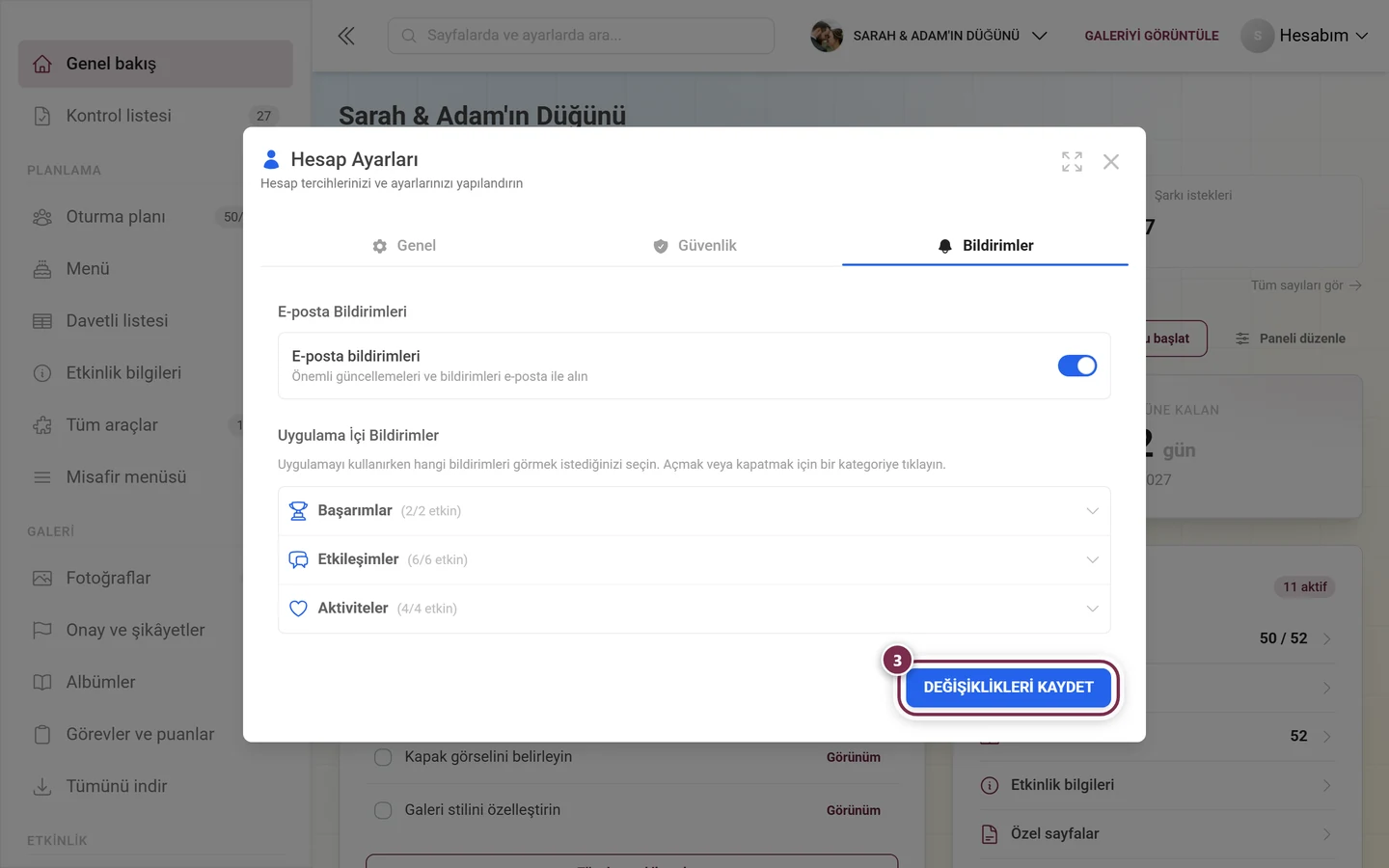Expand the Aktiviteler notification category
The width and height of the screenshot is (1389, 868).
pyautogui.click(x=694, y=609)
